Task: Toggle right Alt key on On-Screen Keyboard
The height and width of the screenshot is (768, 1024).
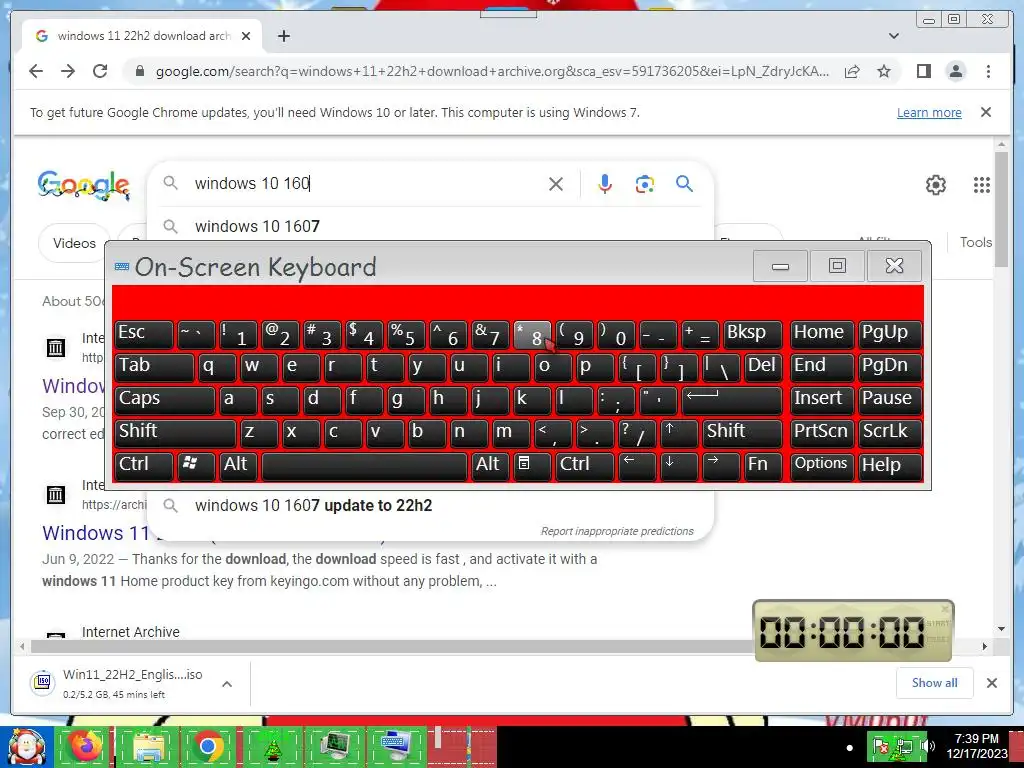Action: (x=490, y=466)
